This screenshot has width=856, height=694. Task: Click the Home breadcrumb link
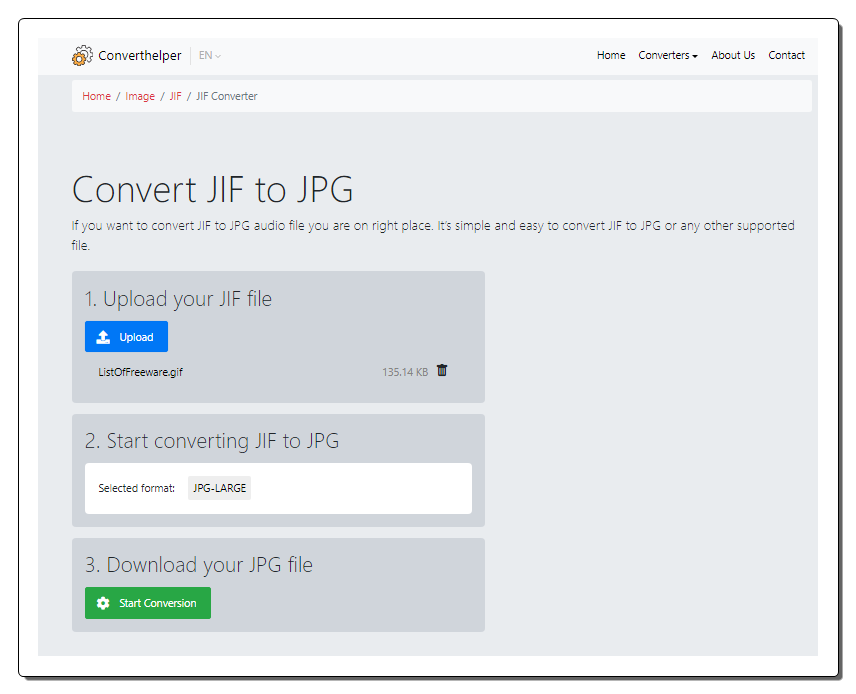click(97, 96)
